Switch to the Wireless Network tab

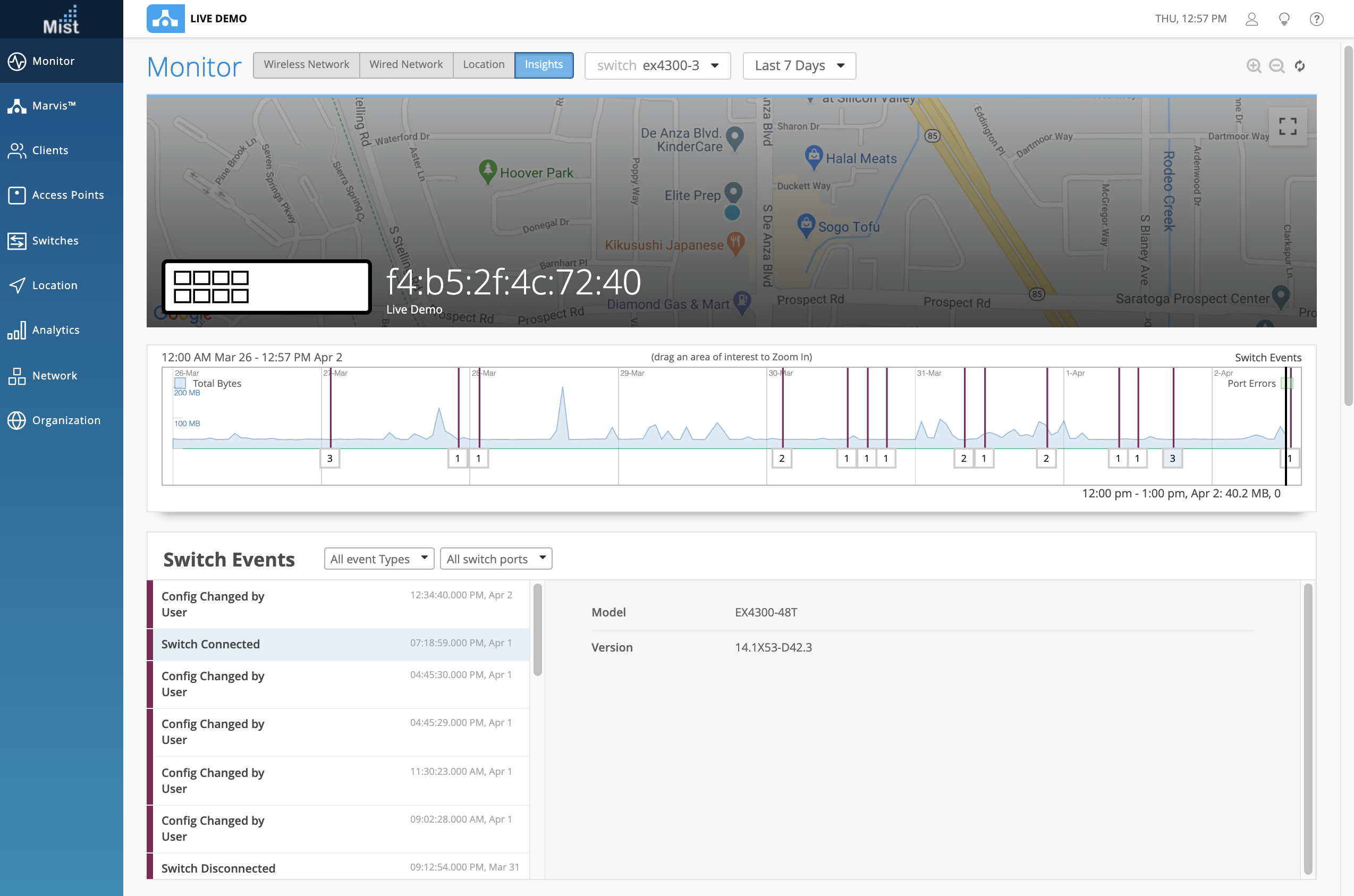[x=306, y=65]
